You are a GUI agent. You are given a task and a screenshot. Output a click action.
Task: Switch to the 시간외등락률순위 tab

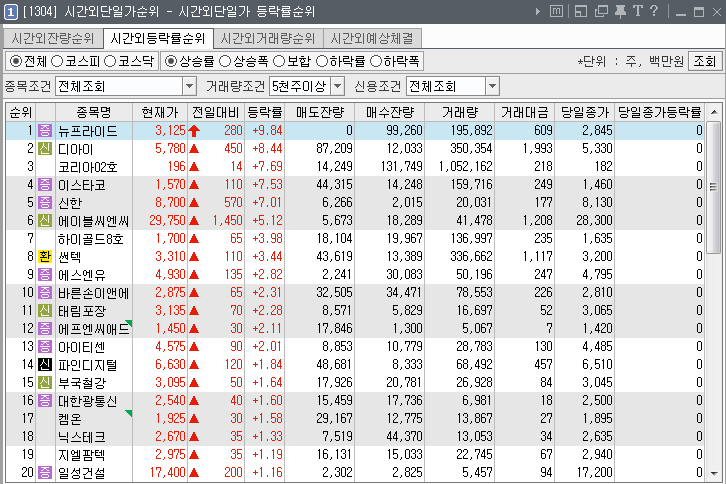[x=158, y=38]
